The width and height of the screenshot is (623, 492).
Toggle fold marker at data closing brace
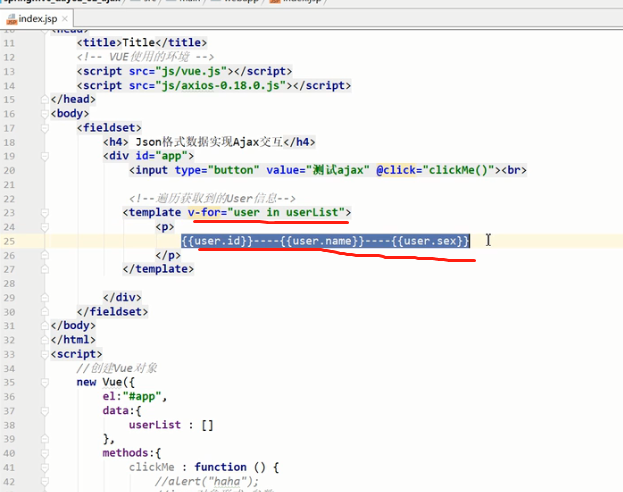point(45,439)
